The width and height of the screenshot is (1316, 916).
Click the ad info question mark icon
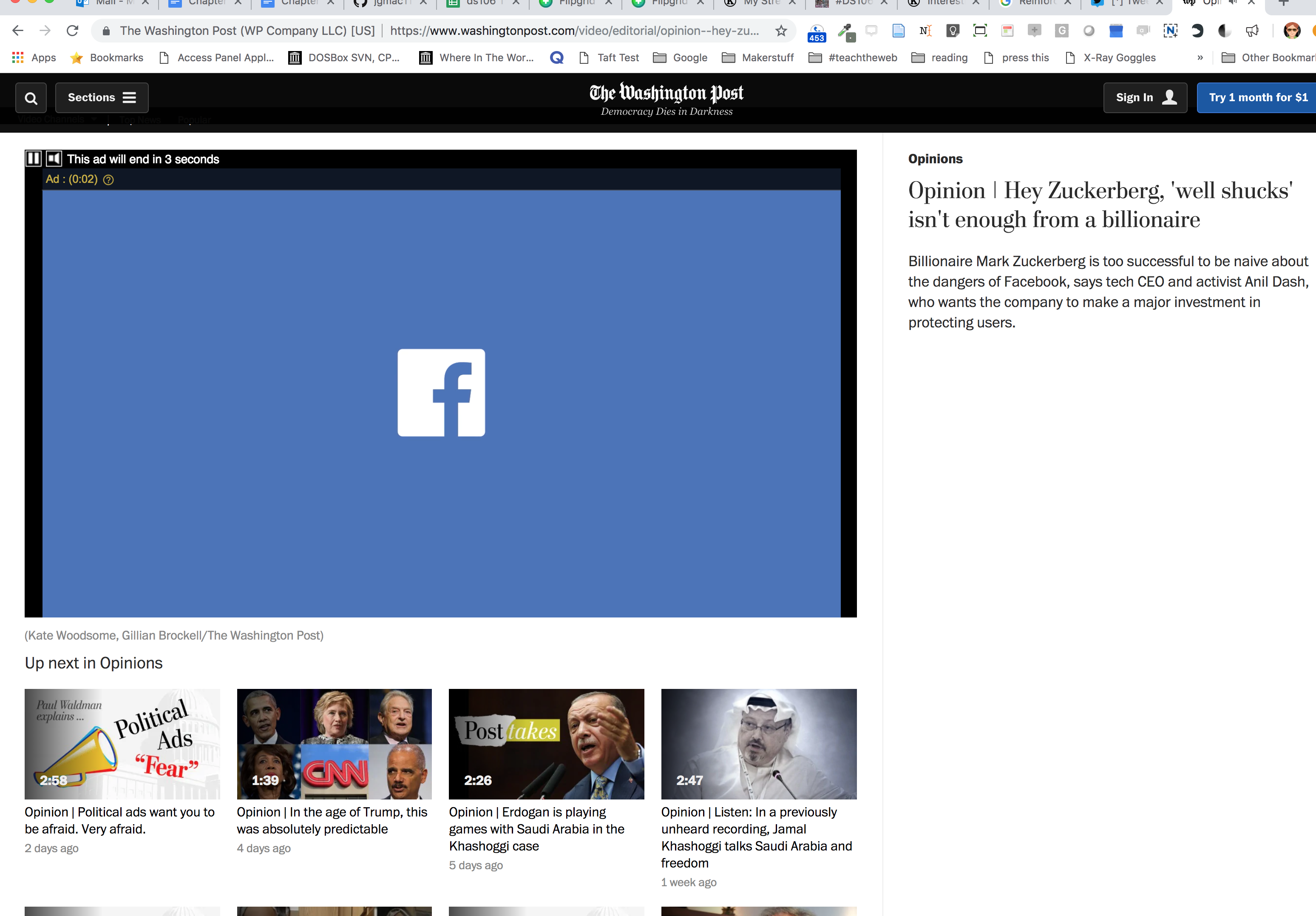(108, 179)
